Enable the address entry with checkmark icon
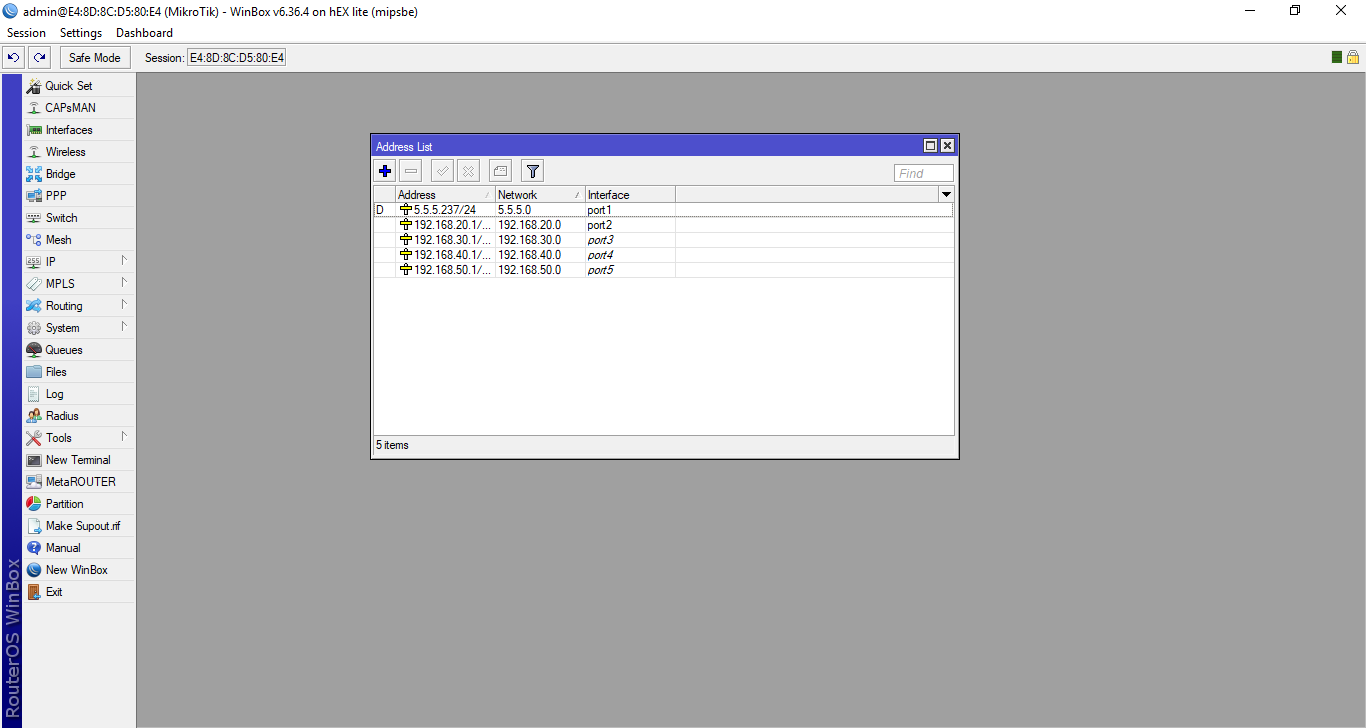This screenshot has width=1366, height=728. (442, 170)
